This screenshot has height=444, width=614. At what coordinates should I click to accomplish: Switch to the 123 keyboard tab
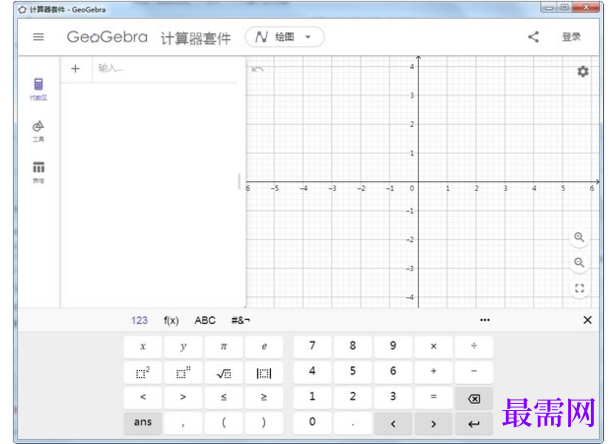pos(139,320)
